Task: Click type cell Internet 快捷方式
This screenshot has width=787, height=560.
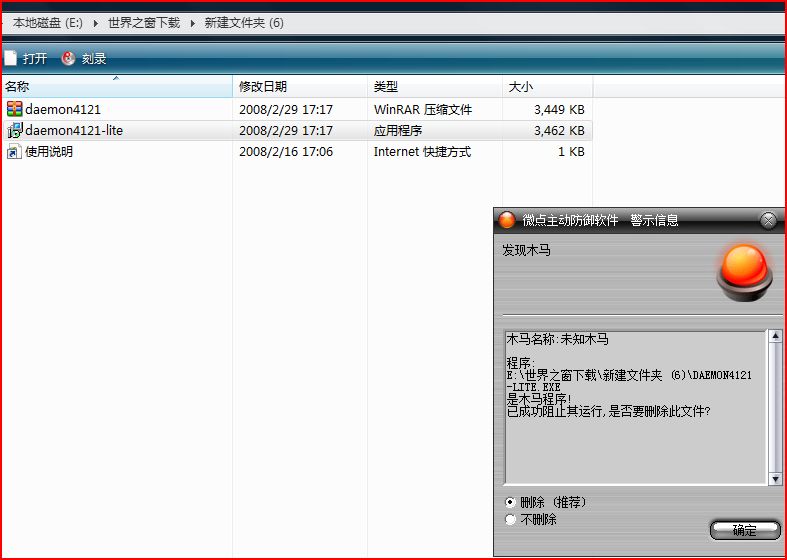Action: pyautogui.click(x=422, y=152)
